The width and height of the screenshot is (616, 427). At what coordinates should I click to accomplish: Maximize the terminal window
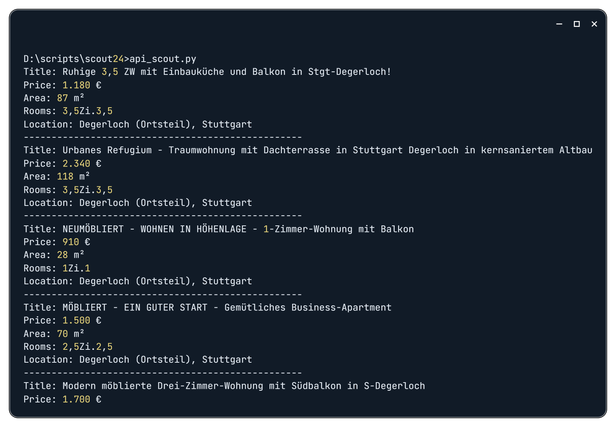577,24
